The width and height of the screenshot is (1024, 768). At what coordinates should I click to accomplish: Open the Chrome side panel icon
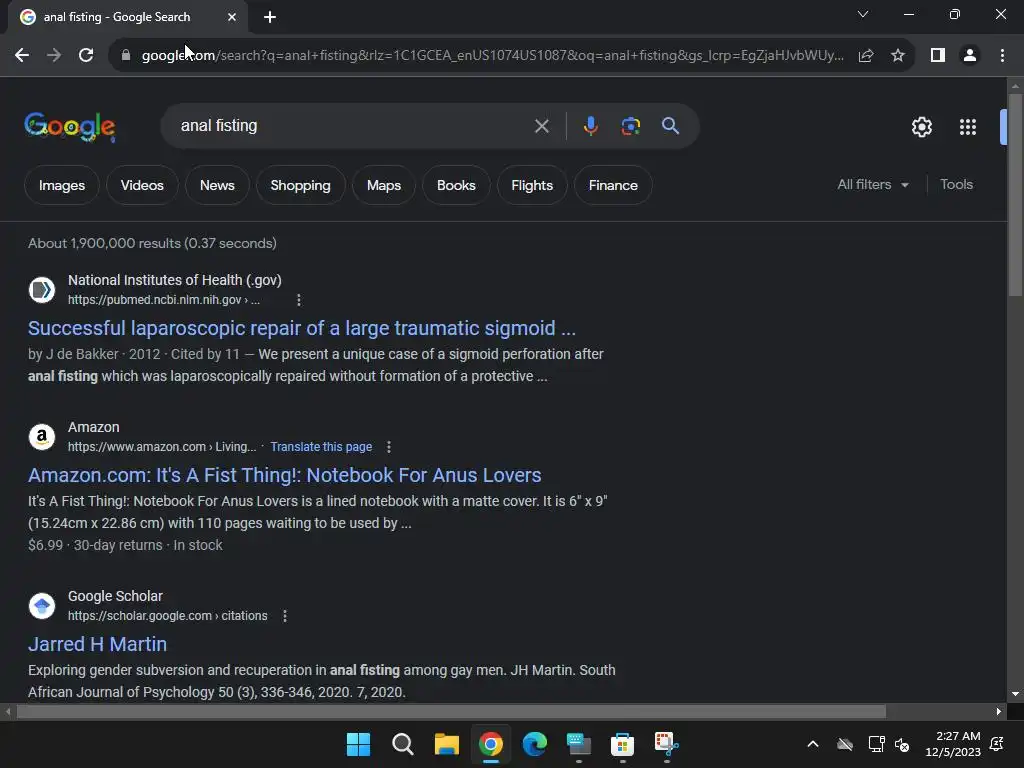[938, 56]
